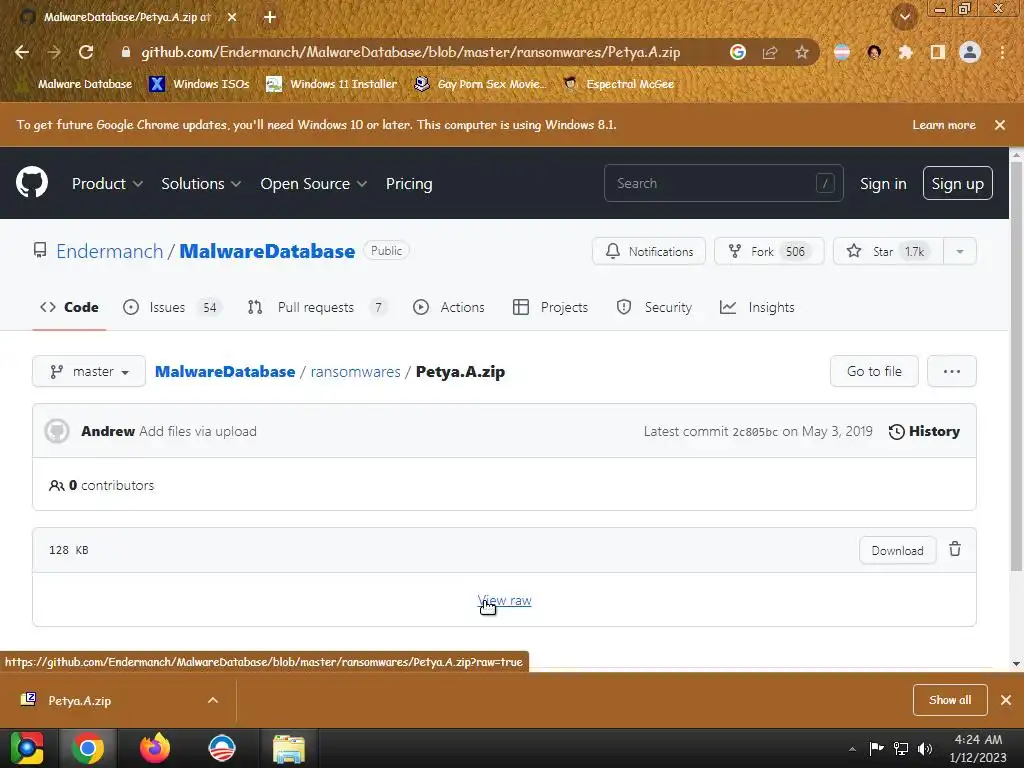Click the volume speaker tray icon
The height and width of the screenshot is (768, 1024).
tap(925, 749)
